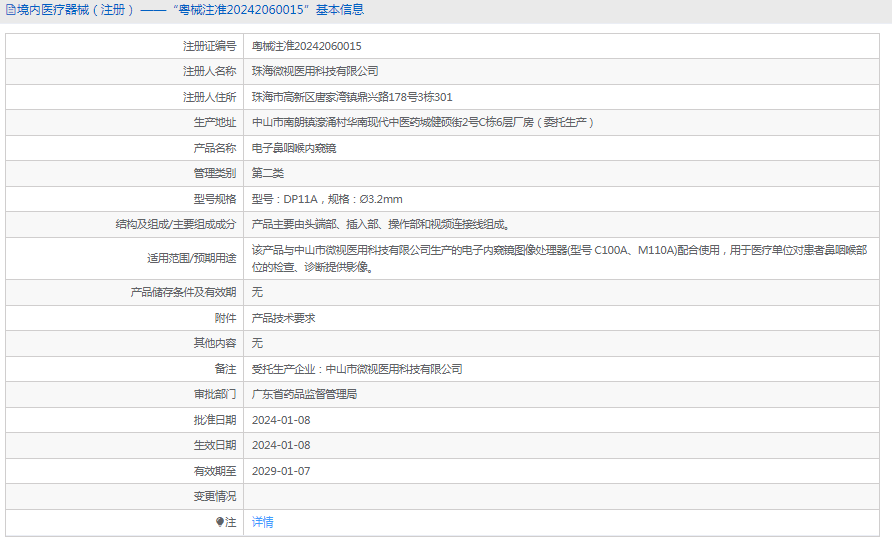The image size is (892, 546).
Task: Click the 产品名称 label
Action: (214, 148)
